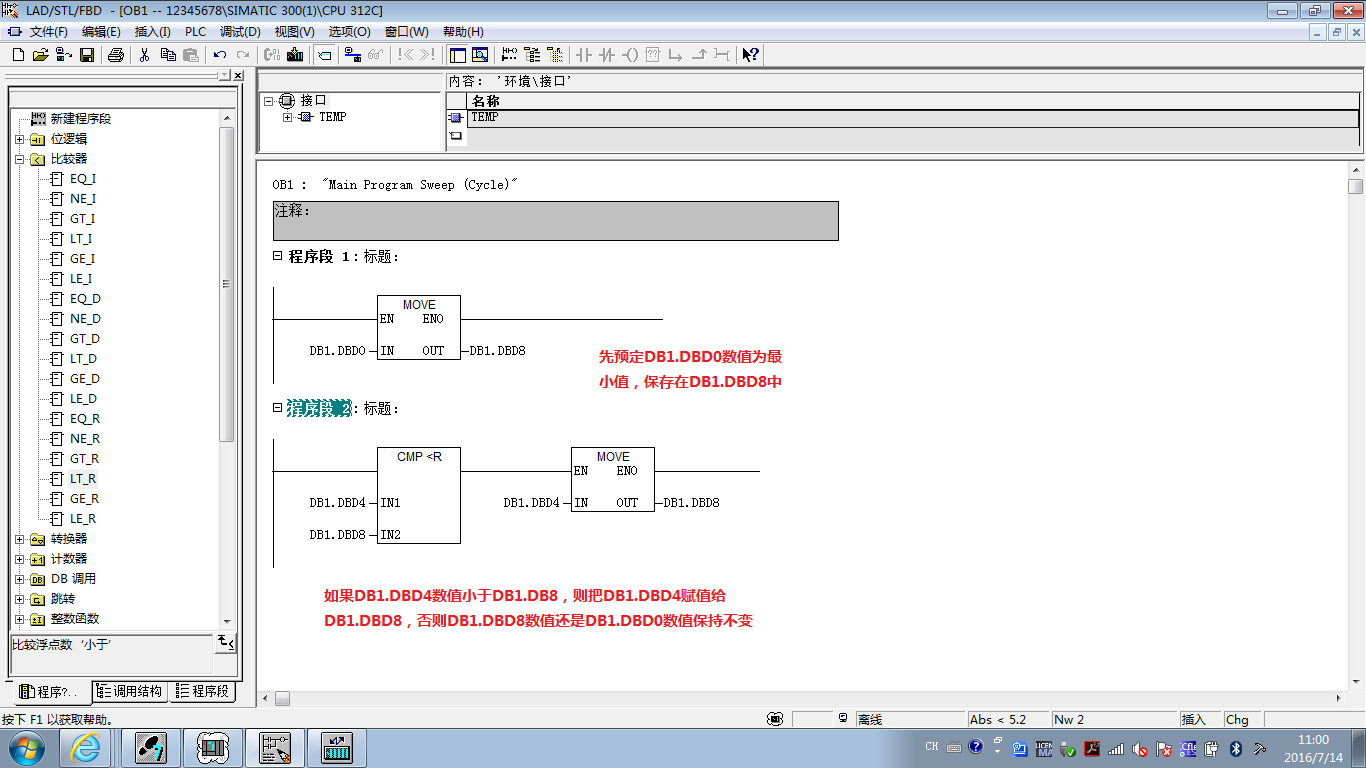Toggle the overview panel display icon
1366x768 pixels.
click(457, 55)
